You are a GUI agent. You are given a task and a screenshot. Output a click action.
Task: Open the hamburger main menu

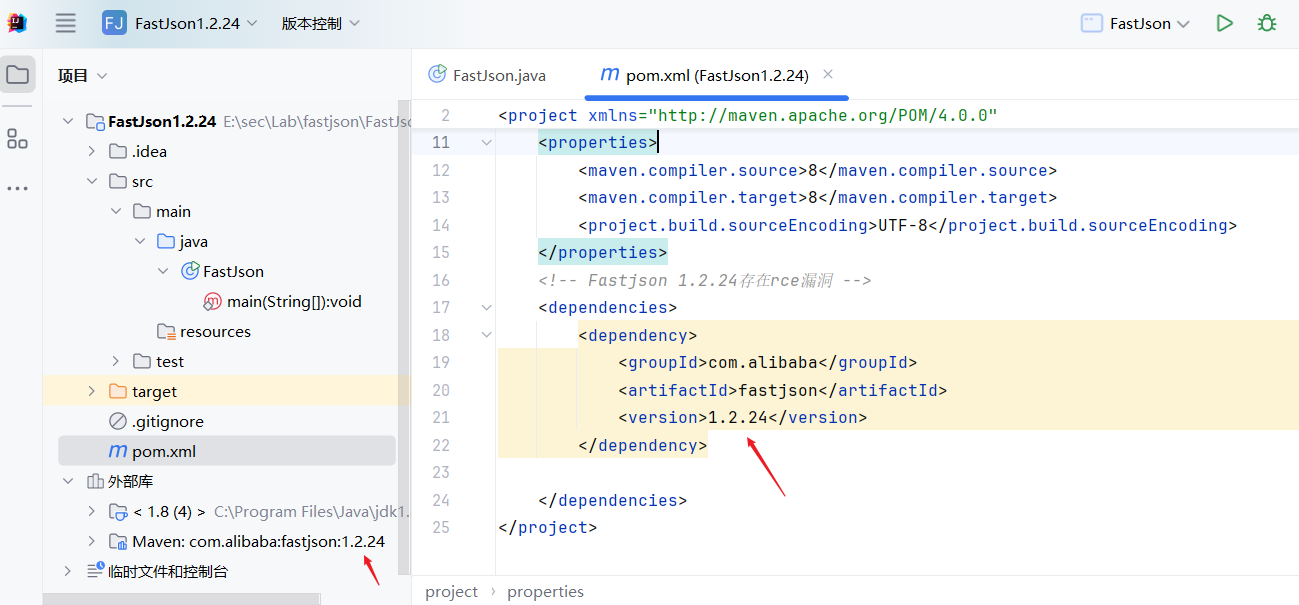(65, 23)
